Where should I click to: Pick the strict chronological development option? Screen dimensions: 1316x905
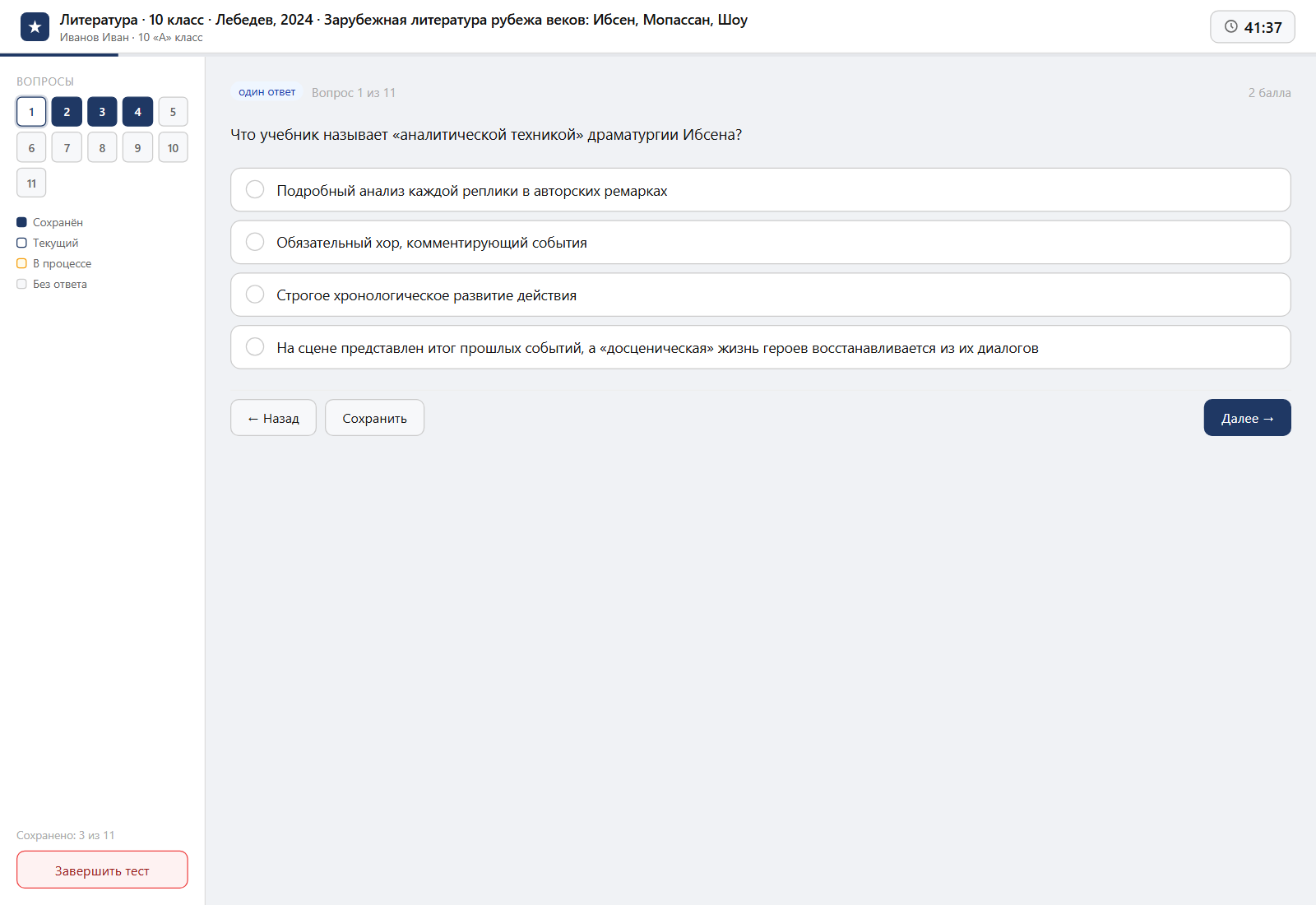click(x=761, y=295)
